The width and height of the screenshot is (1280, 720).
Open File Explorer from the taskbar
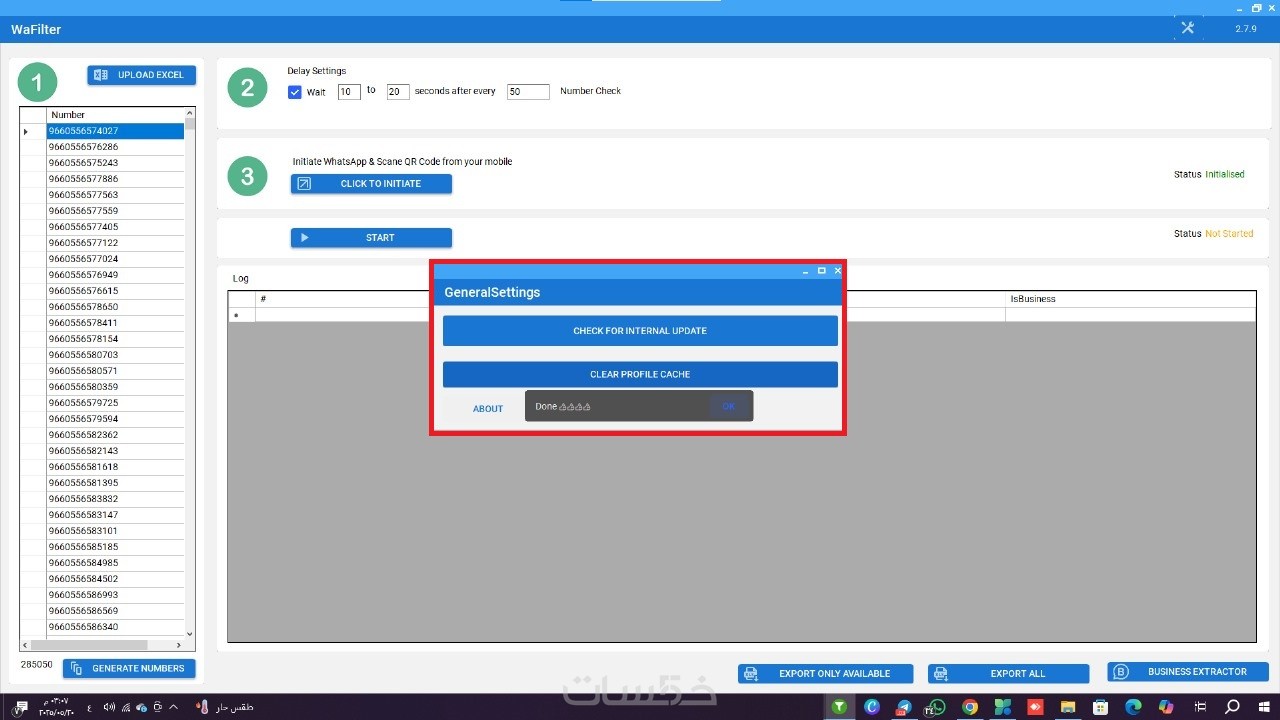pyautogui.click(x=1068, y=707)
